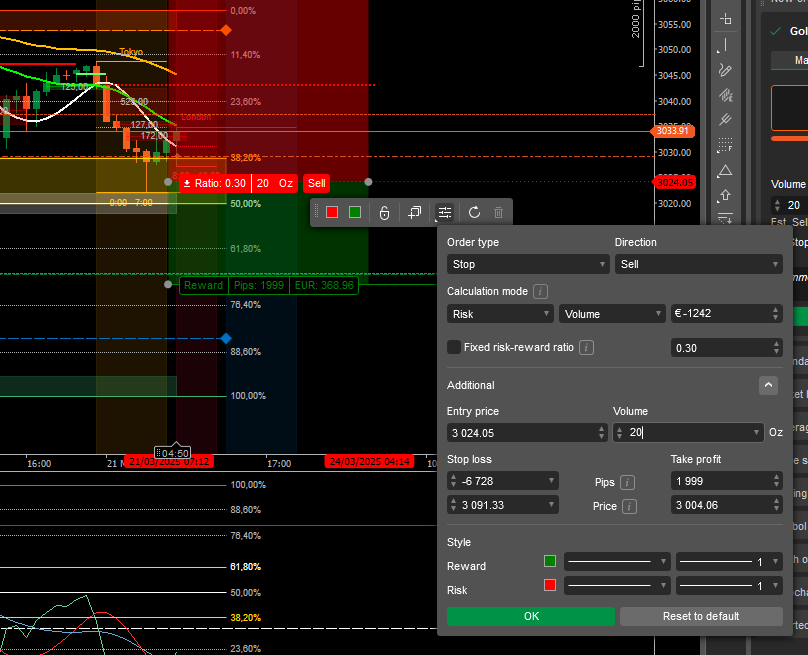Click the Calculation mode info icon

540,292
